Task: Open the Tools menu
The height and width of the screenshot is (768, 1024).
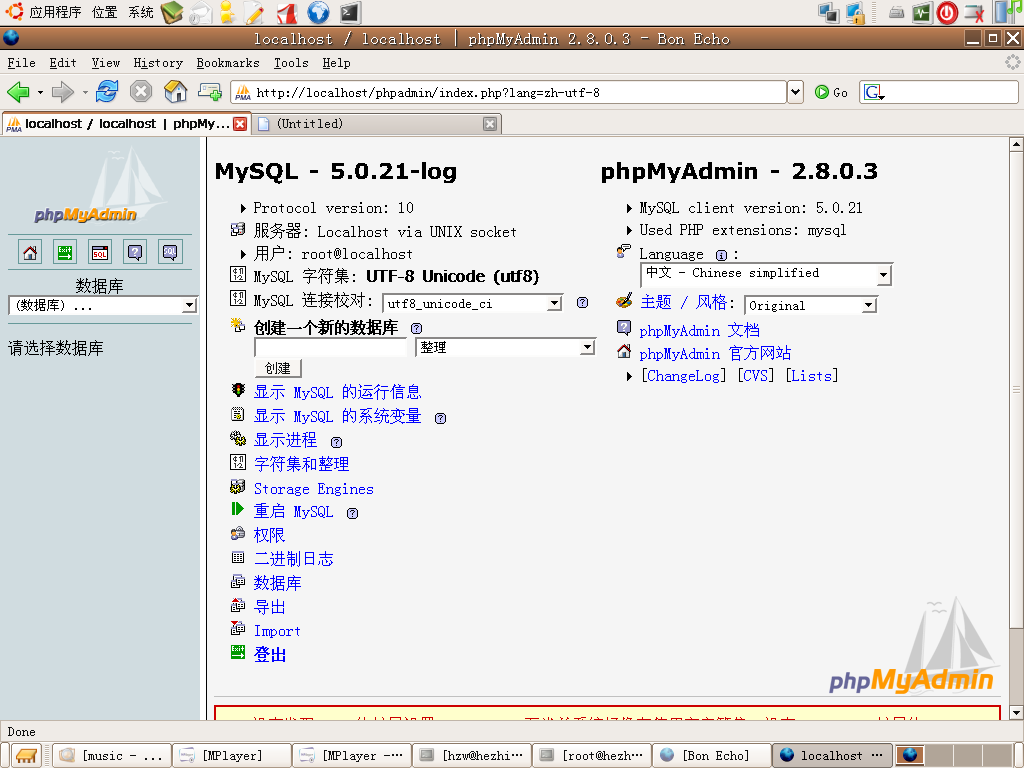Action: tap(291, 63)
